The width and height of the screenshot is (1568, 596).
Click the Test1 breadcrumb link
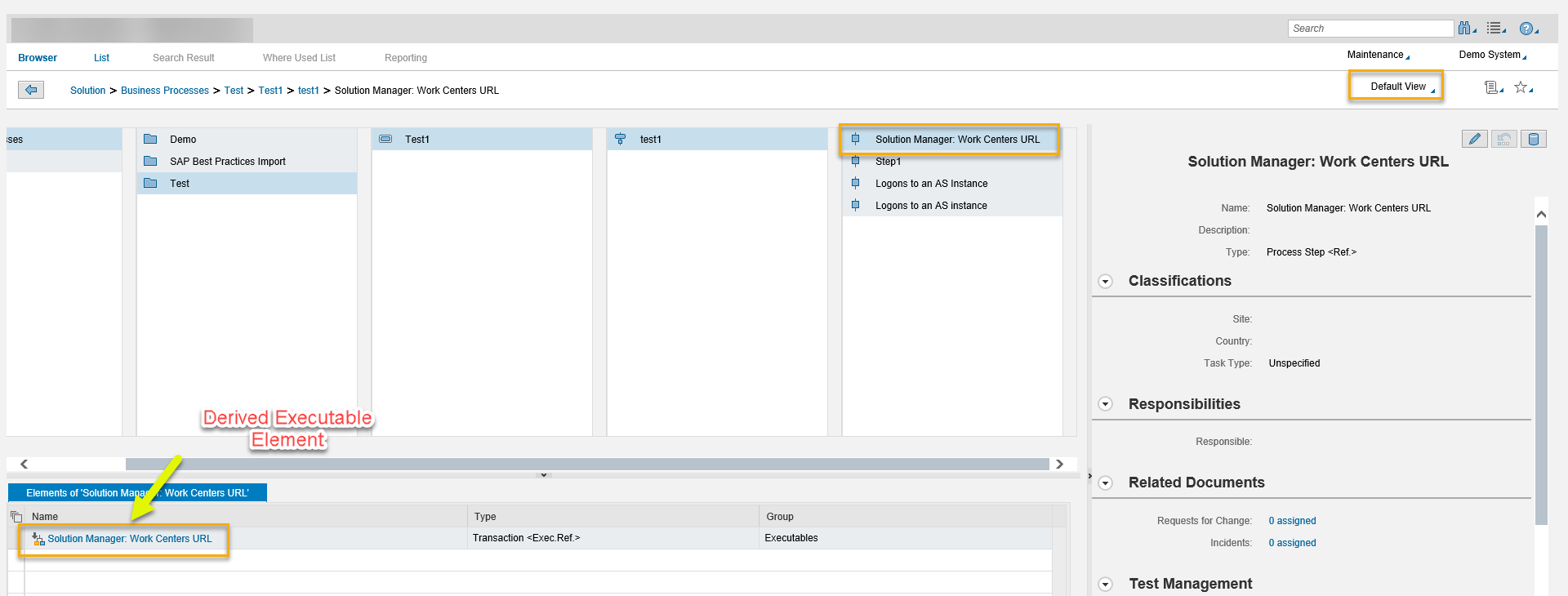coord(270,91)
